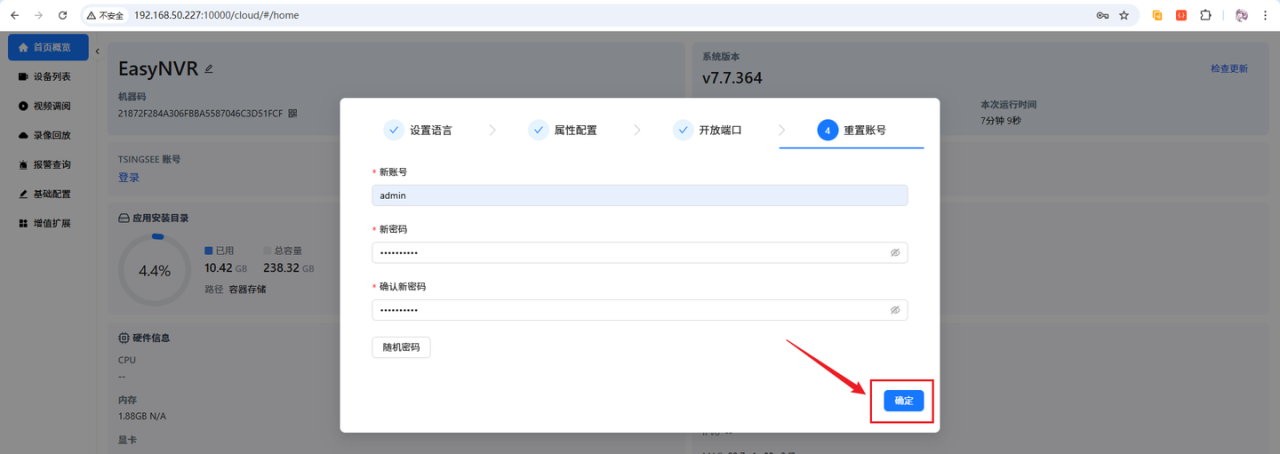Image resolution: width=1280 pixels, height=454 pixels.
Task: Open the alarm query sidebar item
Action: click(x=51, y=164)
